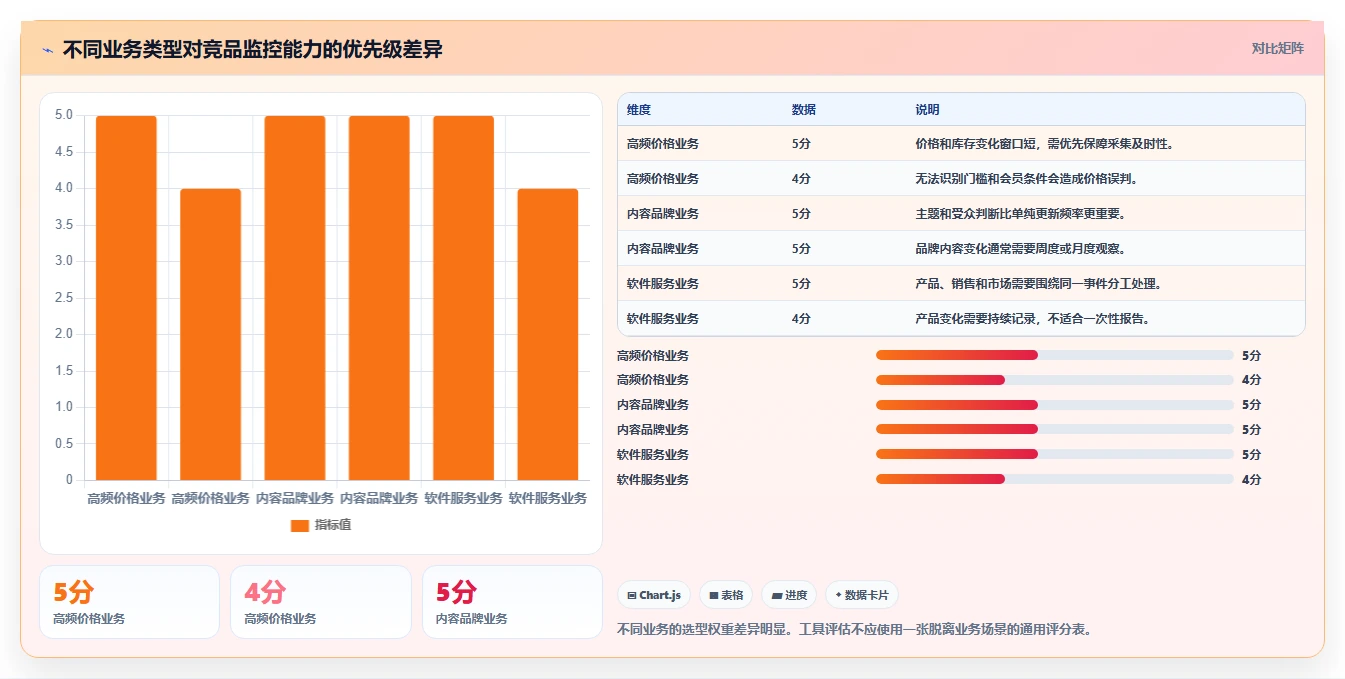Click the text 品牌内容变化通常需要周度或月度观察。
This screenshot has height=679, width=1345.
(x=1021, y=249)
